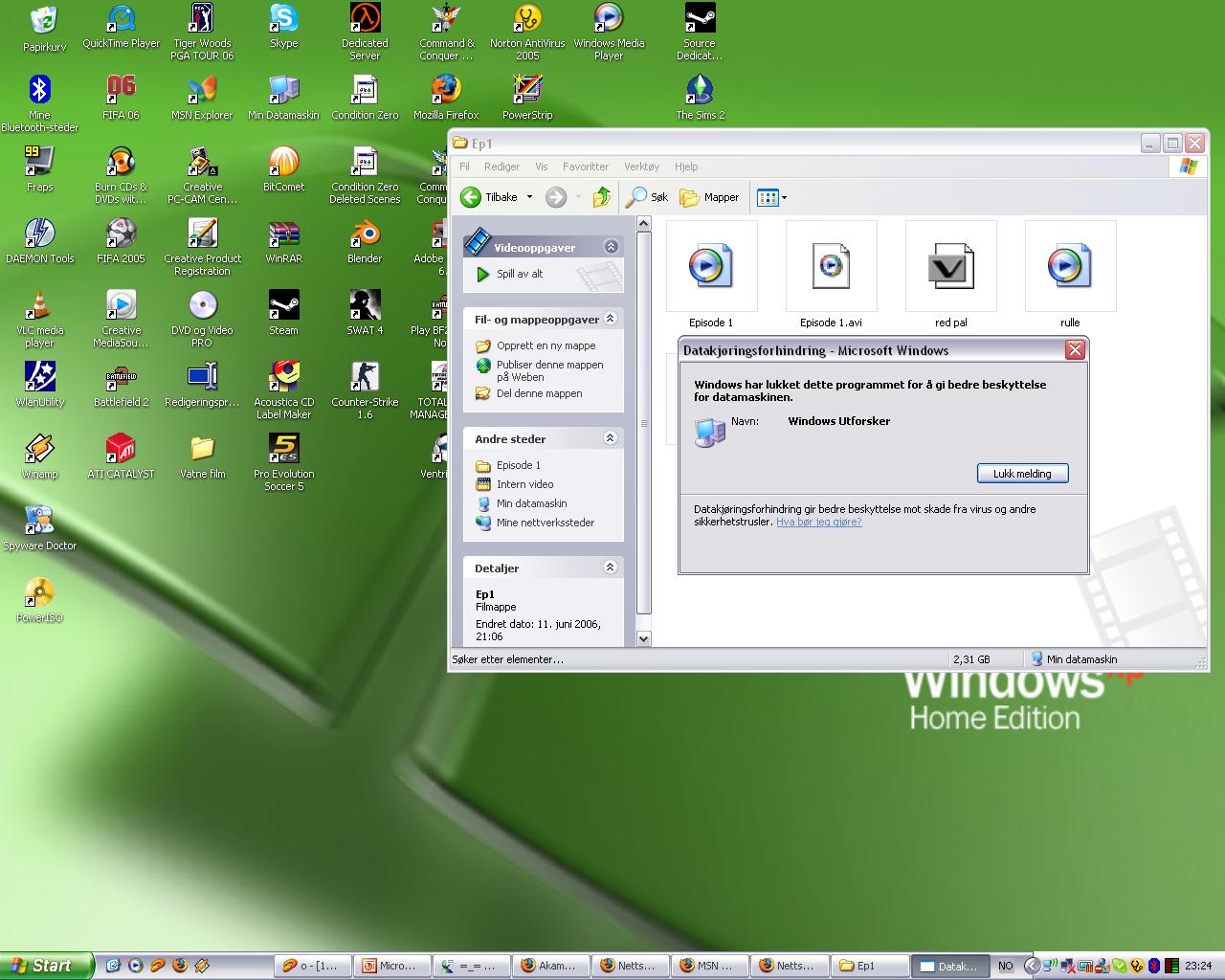The height and width of the screenshot is (980, 1225).
Task: Launch QuickTime Player desktop shortcut
Action: click(122, 27)
